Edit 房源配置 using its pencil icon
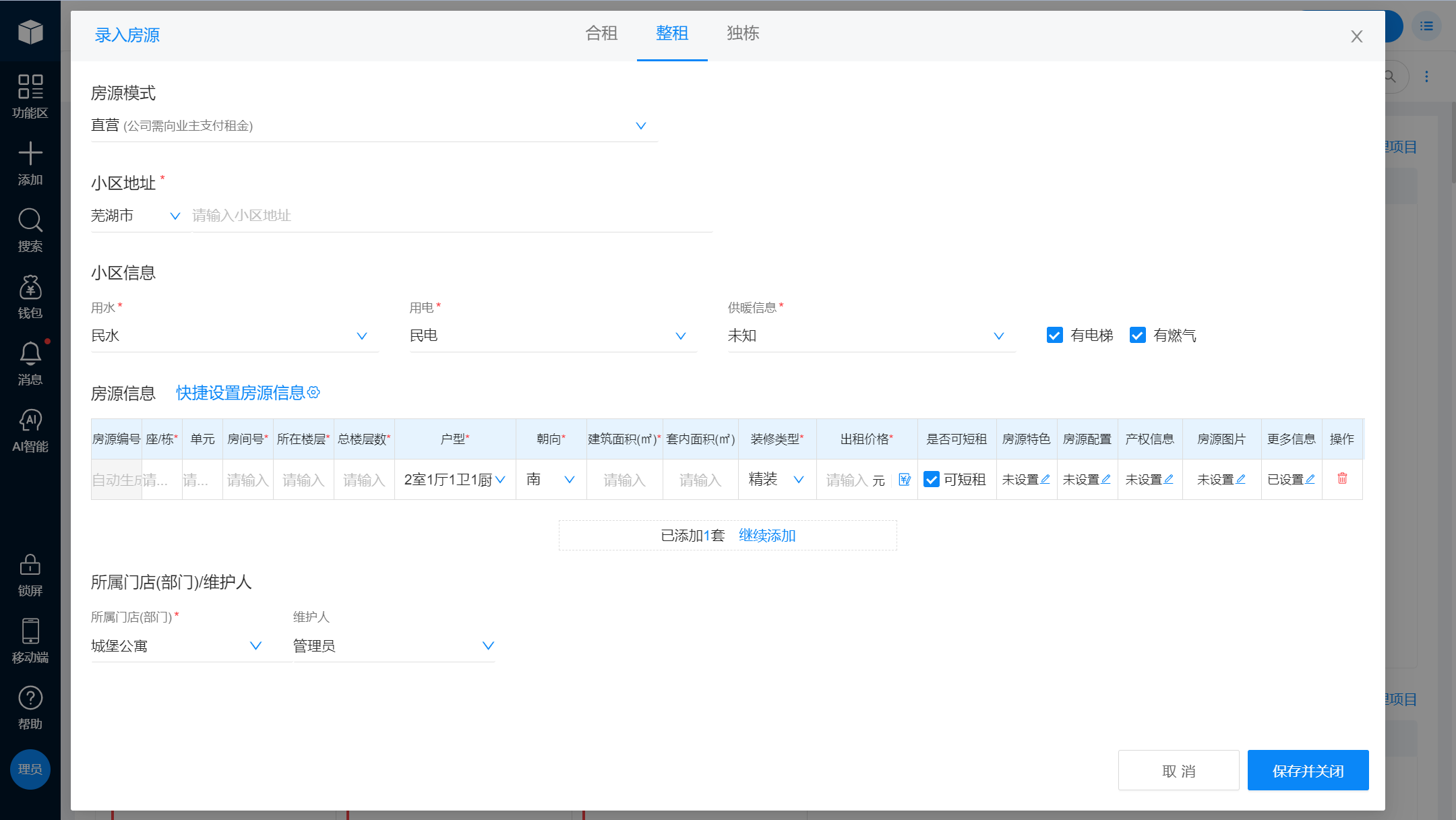This screenshot has width=1456, height=820. click(x=1106, y=479)
